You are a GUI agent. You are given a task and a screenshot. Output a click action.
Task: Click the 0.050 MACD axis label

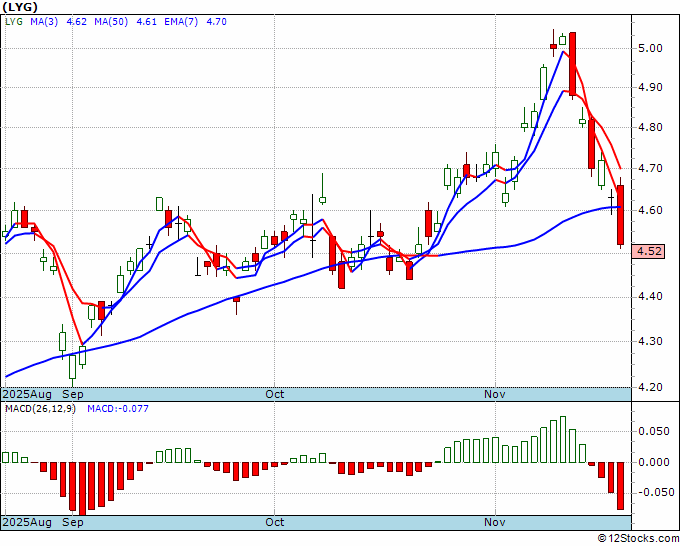[x=654, y=431]
